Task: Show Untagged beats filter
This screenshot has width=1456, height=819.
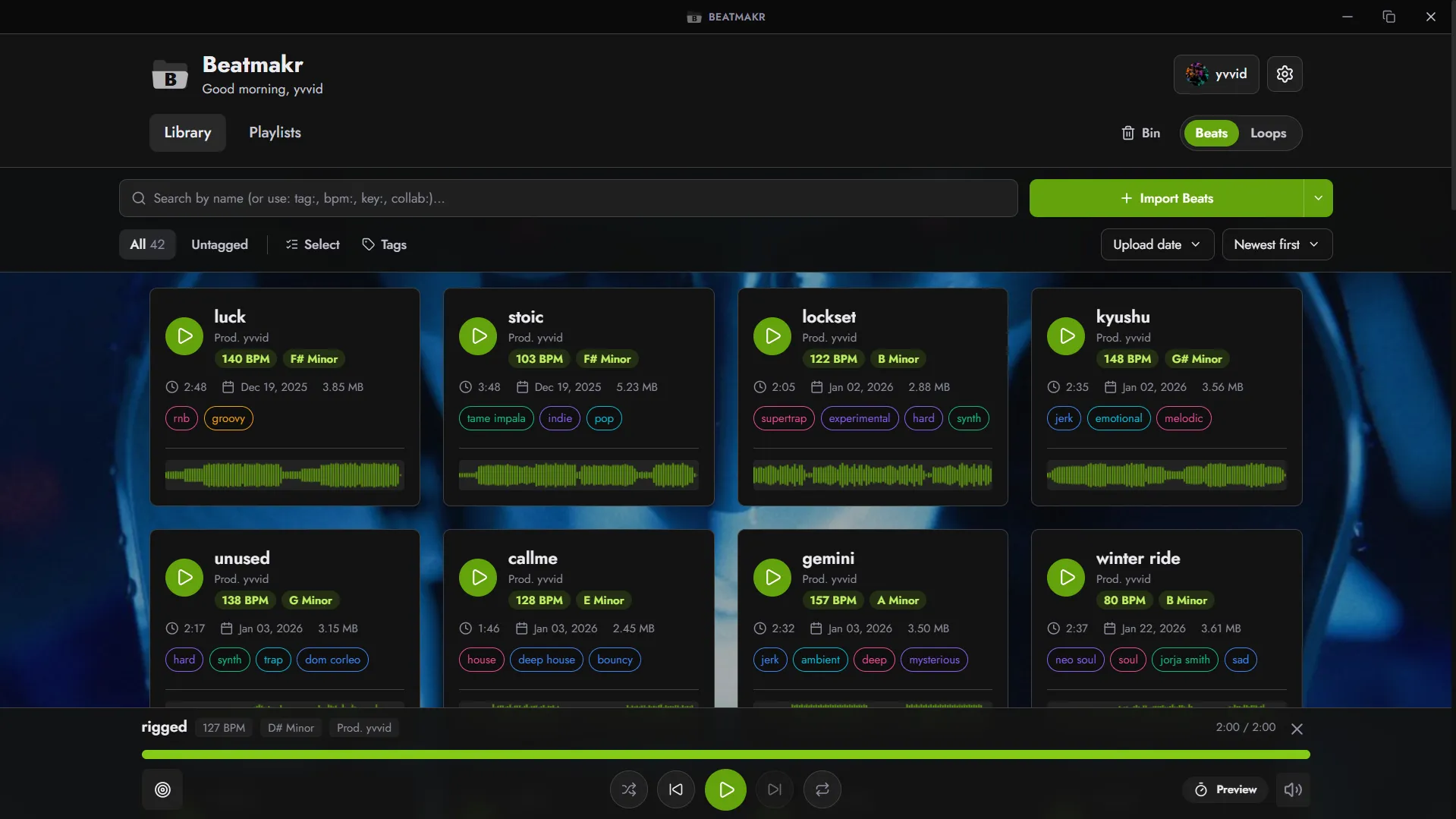Action: [219, 244]
